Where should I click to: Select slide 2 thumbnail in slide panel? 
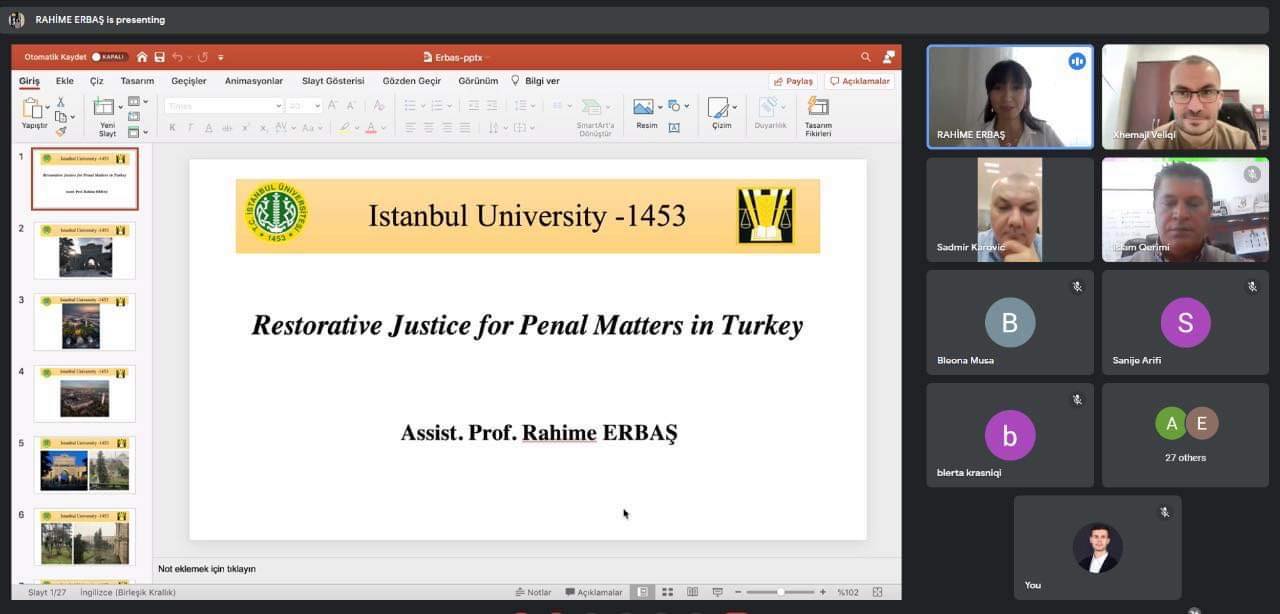(x=85, y=250)
